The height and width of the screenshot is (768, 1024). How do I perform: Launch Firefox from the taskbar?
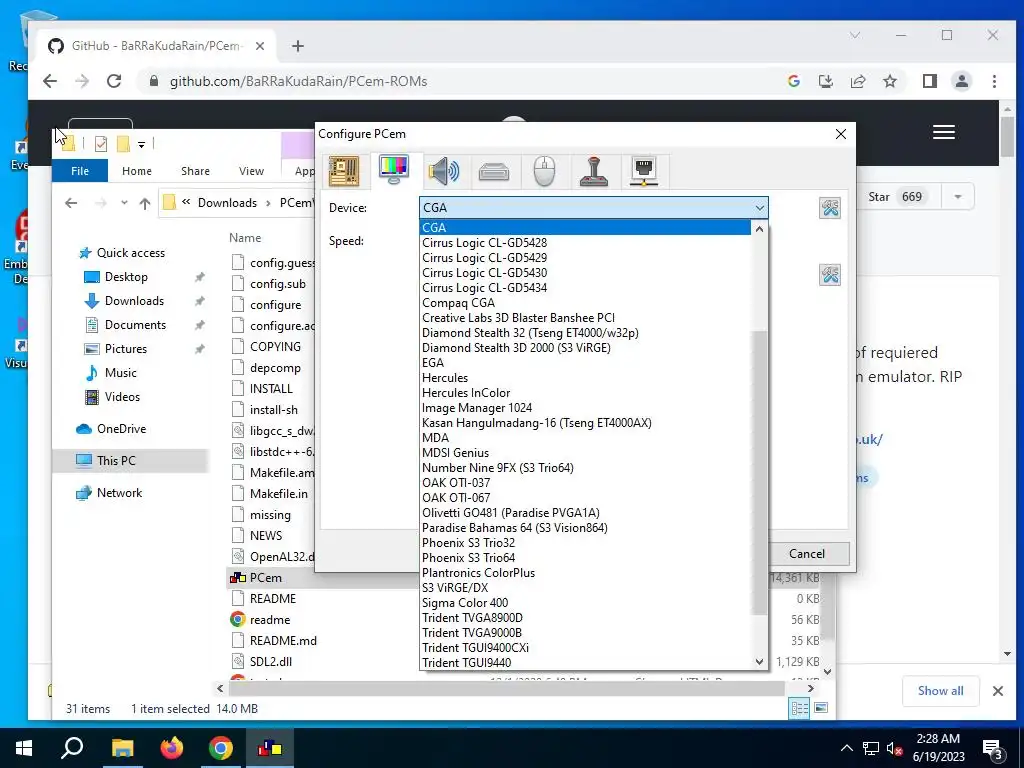point(172,748)
